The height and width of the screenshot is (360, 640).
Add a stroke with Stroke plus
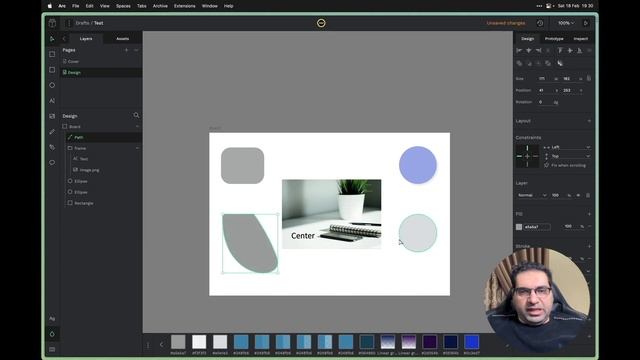pyautogui.click(x=589, y=246)
